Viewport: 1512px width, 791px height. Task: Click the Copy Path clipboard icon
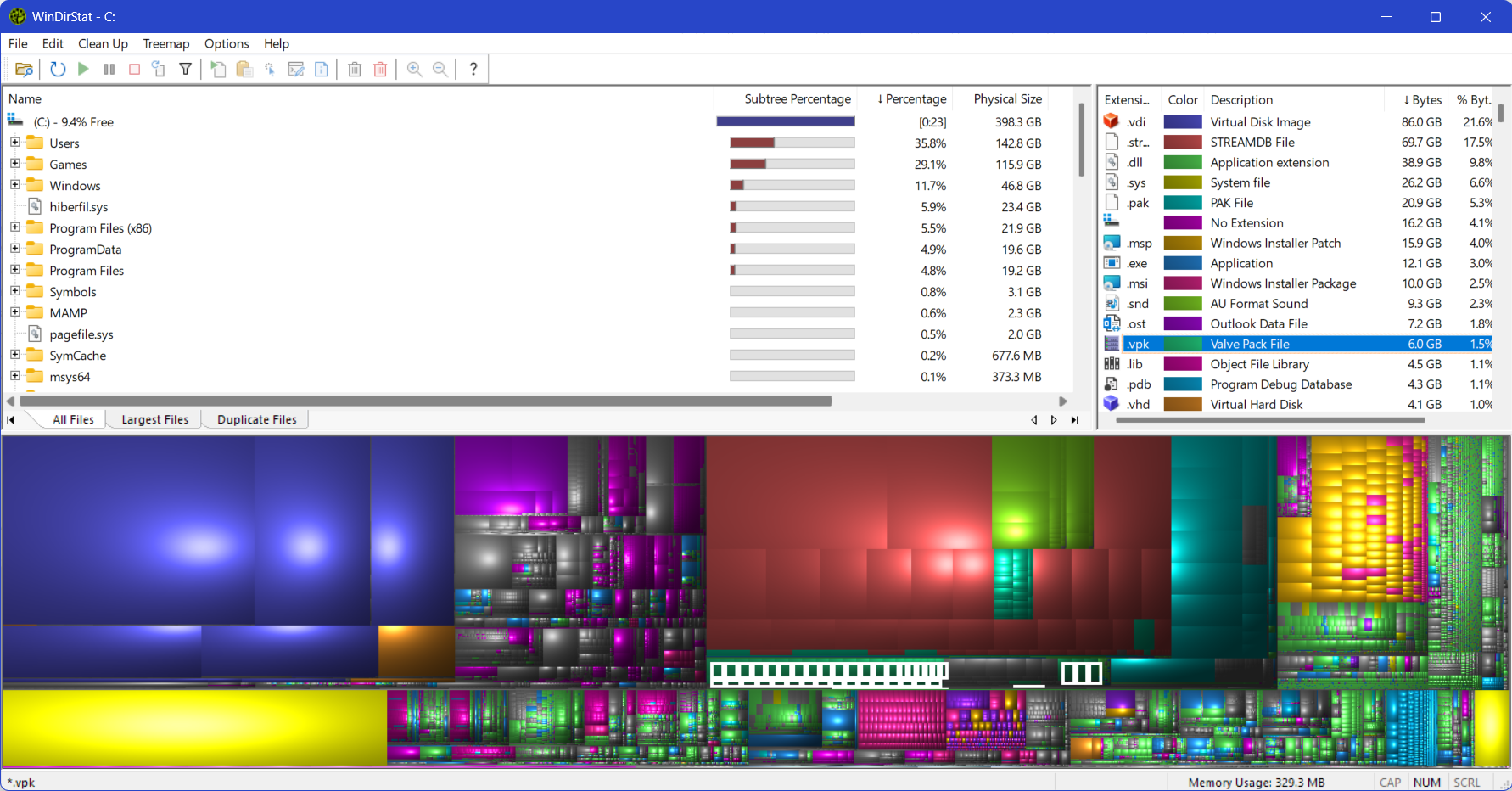coord(244,70)
